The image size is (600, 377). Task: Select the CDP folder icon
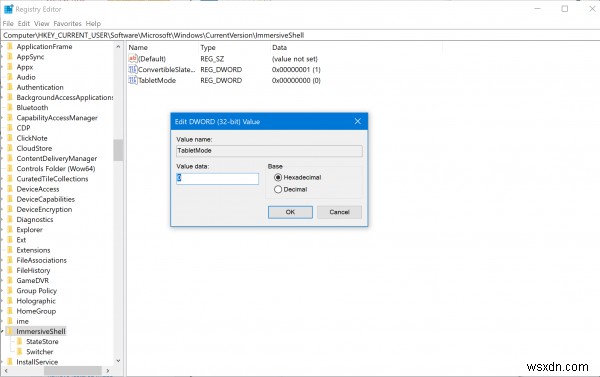tap(10, 128)
